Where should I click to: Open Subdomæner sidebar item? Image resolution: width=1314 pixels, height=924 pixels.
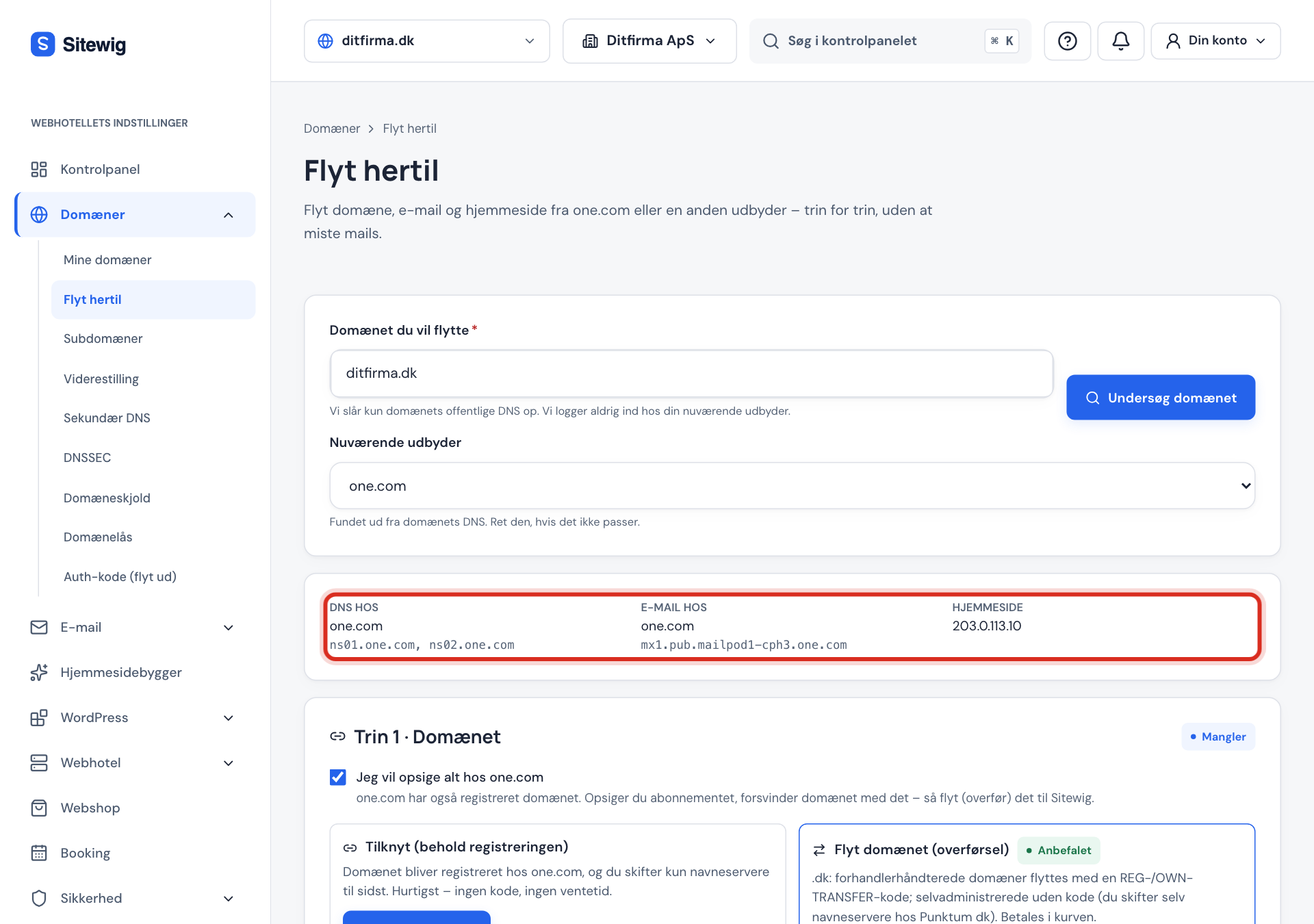point(153,339)
